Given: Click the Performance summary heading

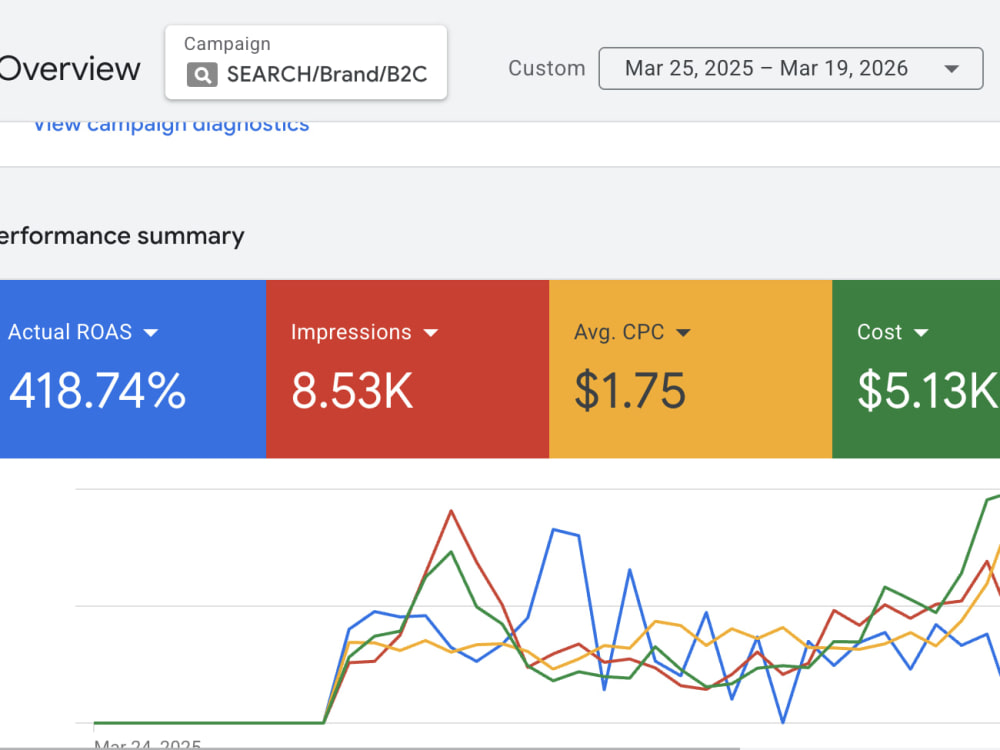Looking at the screenshot, I should click(121, 236).
